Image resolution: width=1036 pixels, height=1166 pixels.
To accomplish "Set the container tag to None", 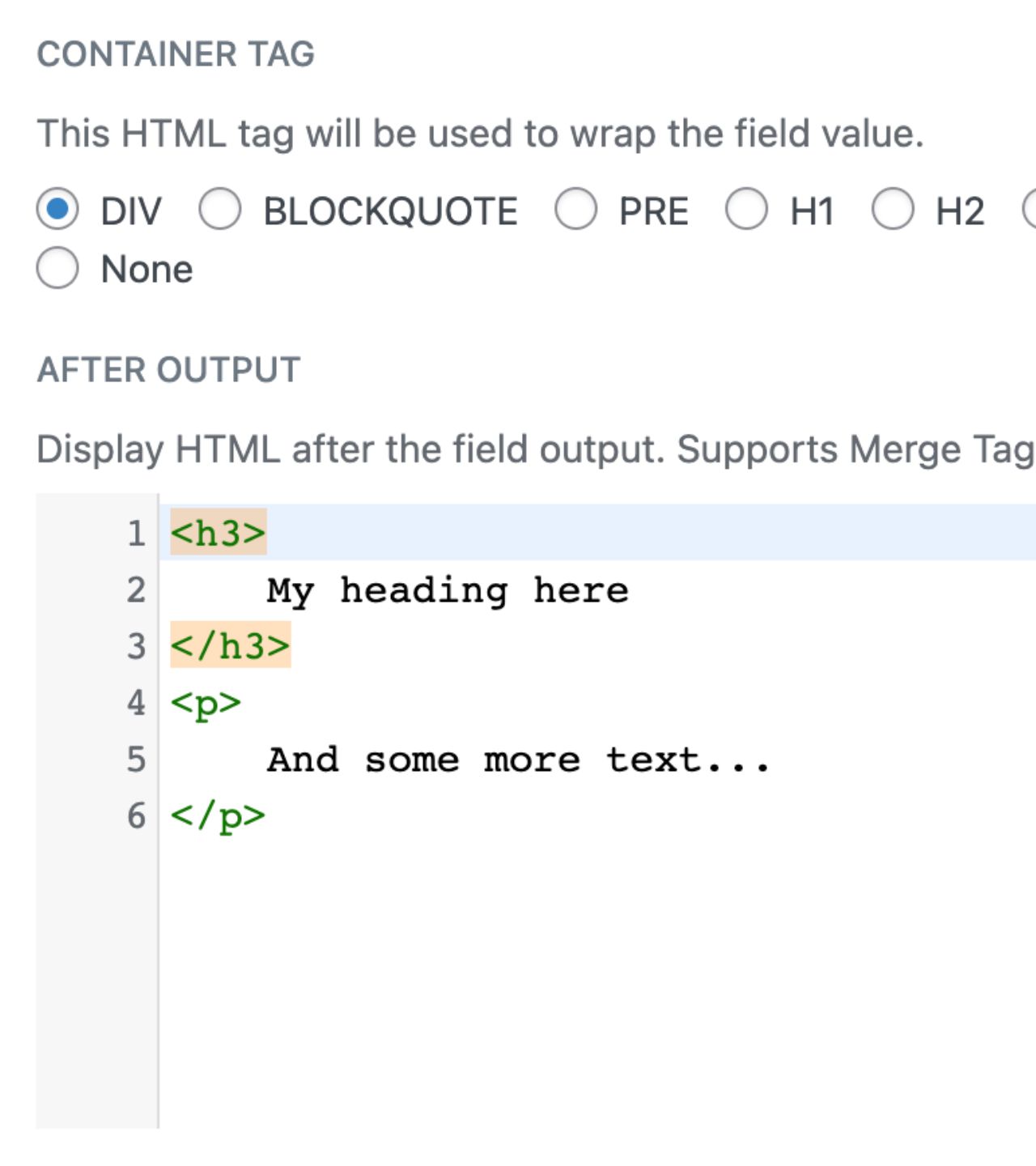I will [x=57, y=268].
